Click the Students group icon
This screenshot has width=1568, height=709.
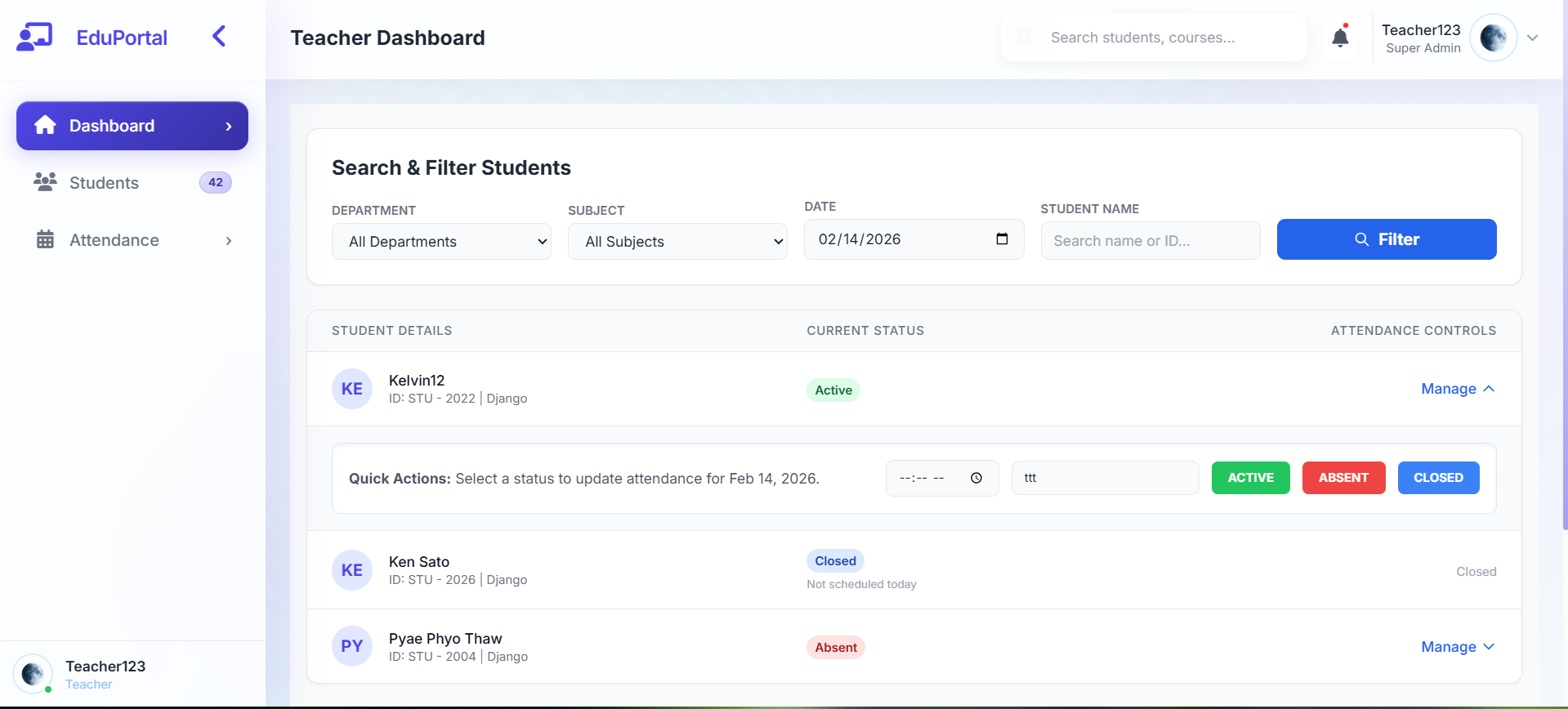tap(45, 182)
